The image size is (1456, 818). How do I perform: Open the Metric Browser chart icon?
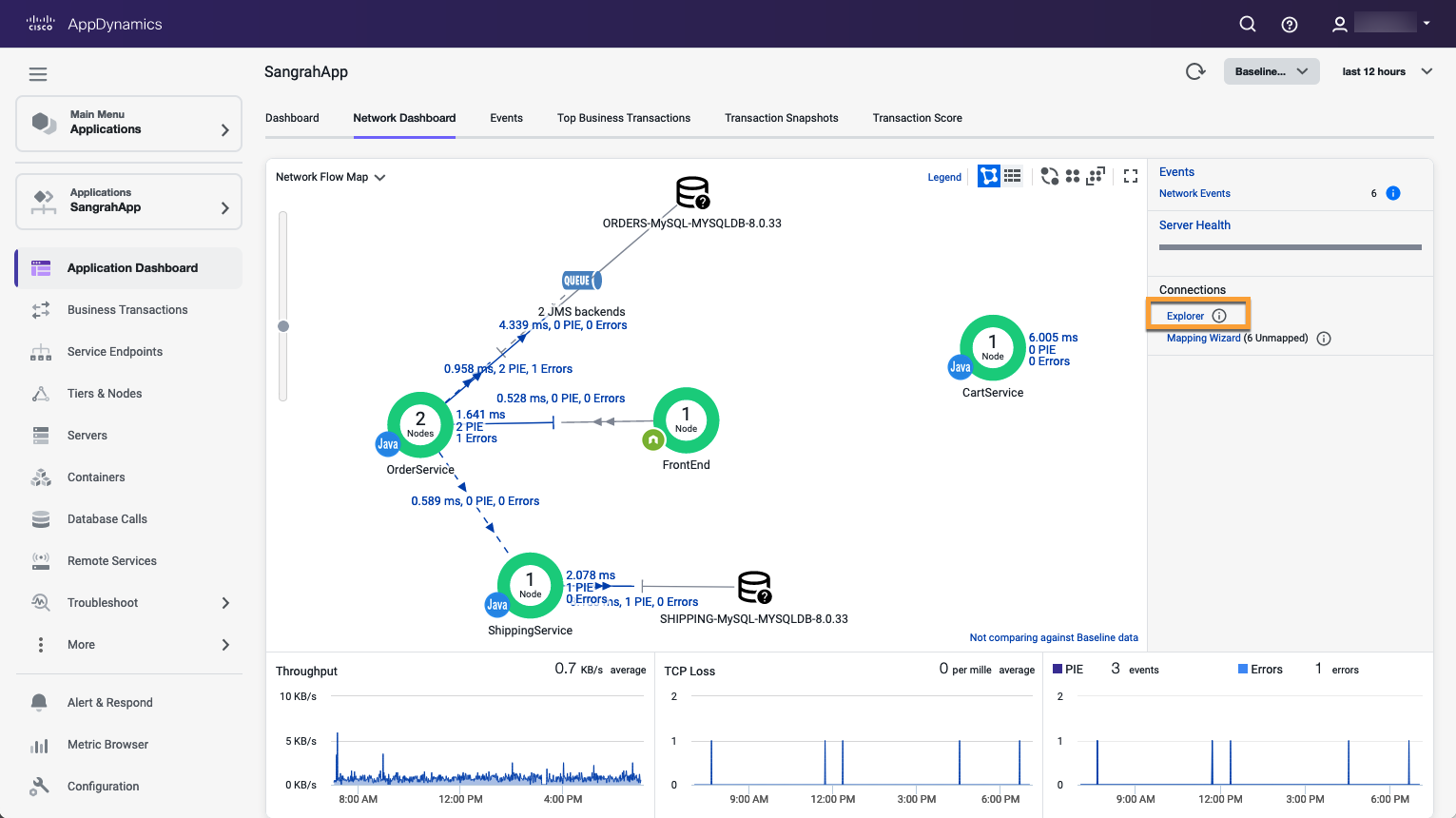click(x=39, y=745)
